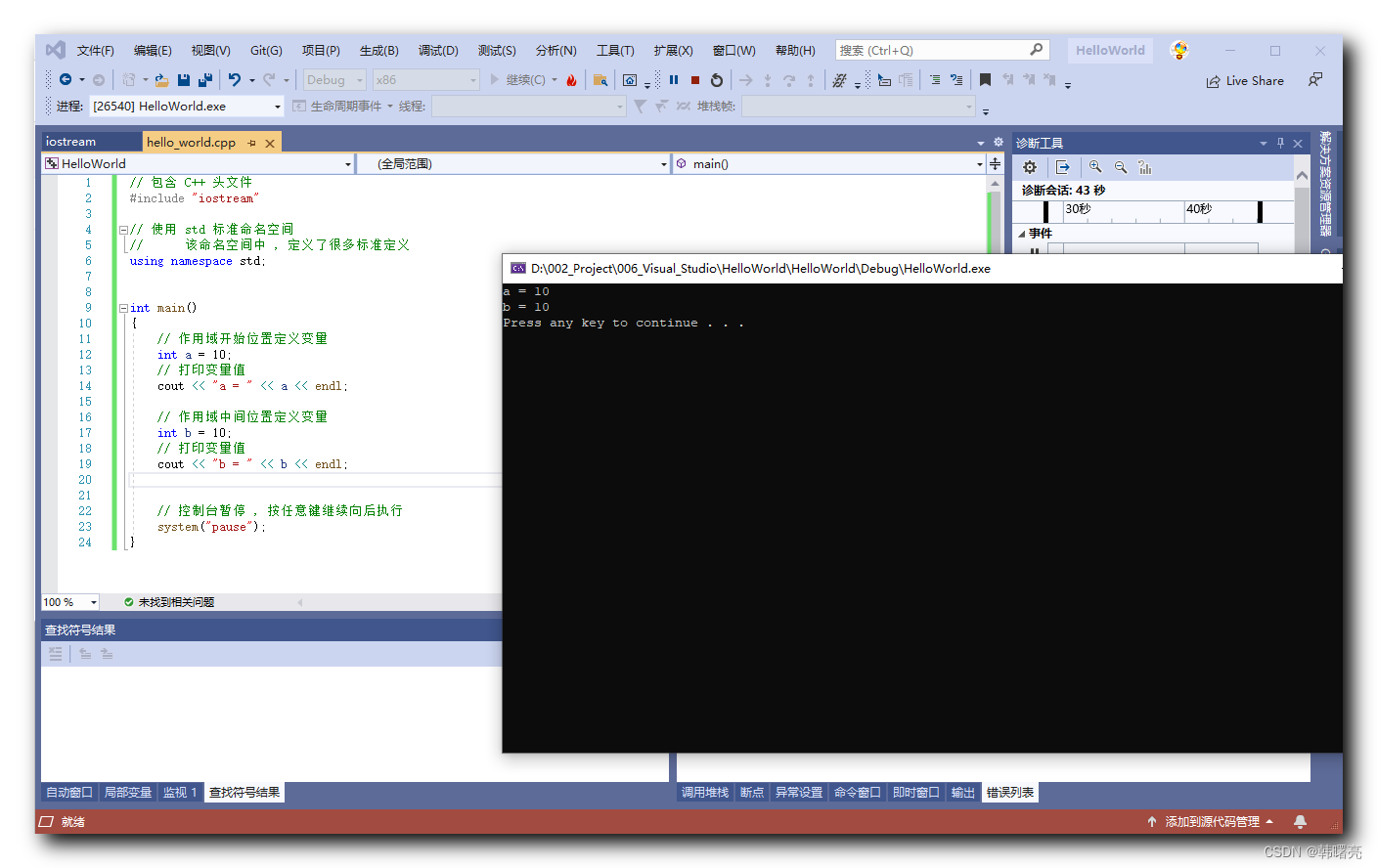Click the navigate backward arrow icon

66,80
